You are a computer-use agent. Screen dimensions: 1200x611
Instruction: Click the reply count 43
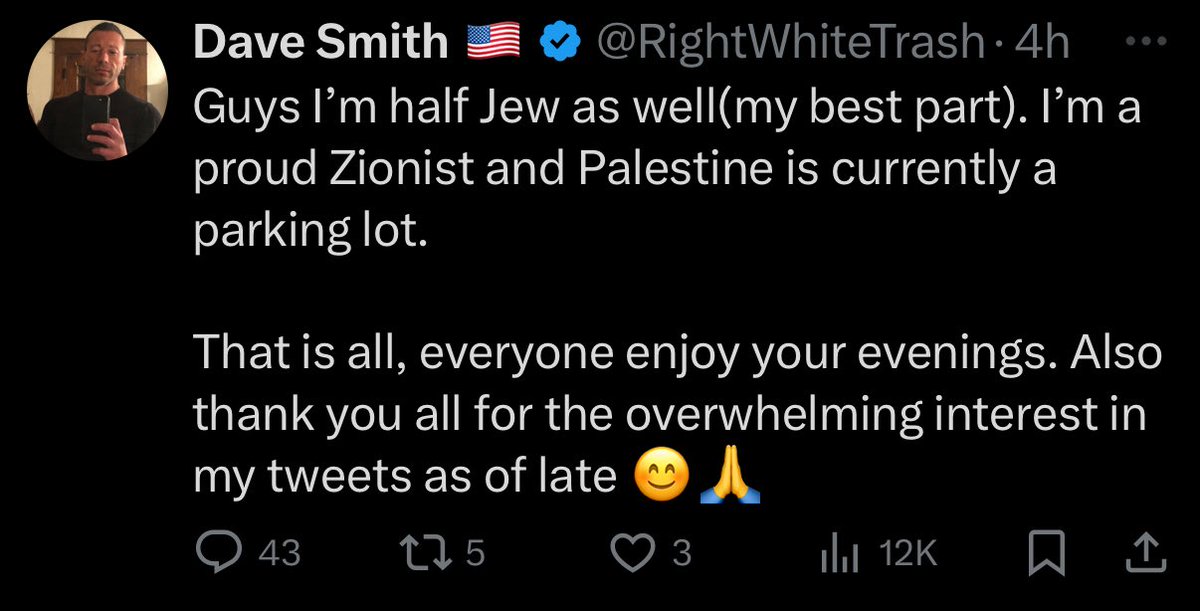[x=278, y=554]
